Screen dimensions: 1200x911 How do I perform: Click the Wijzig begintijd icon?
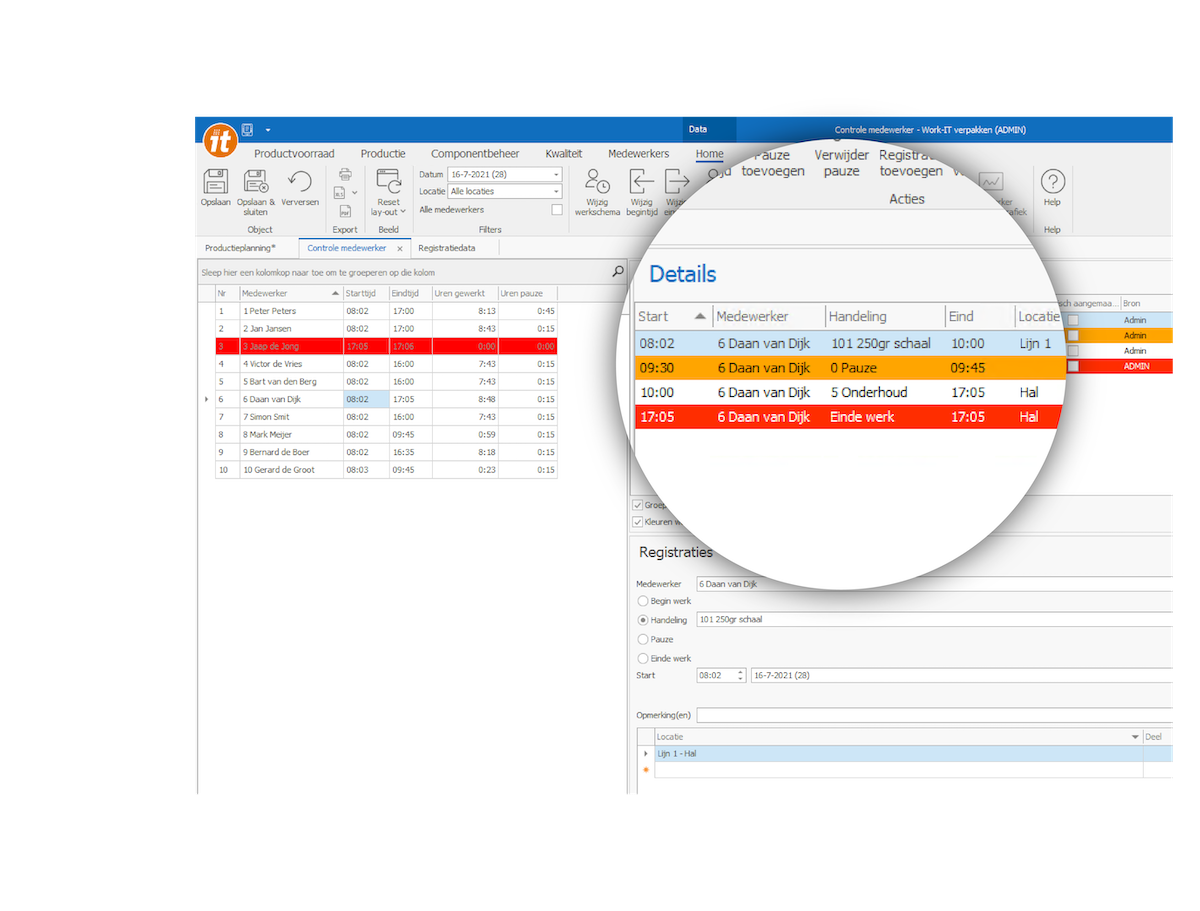641,182
